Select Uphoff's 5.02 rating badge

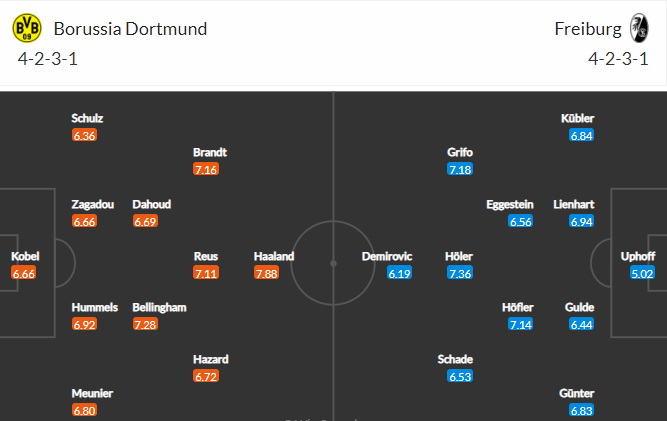[x=642, y=273]
